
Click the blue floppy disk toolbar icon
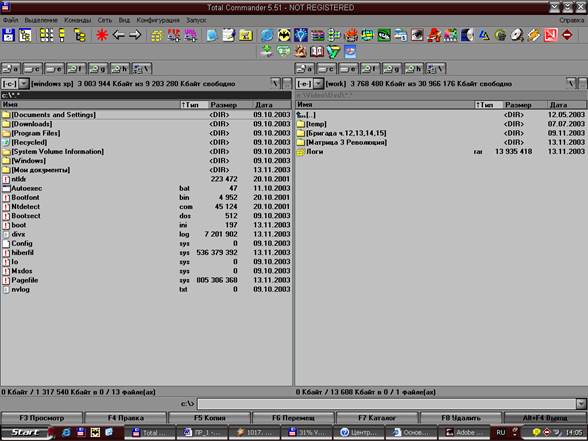click(8, 35)
